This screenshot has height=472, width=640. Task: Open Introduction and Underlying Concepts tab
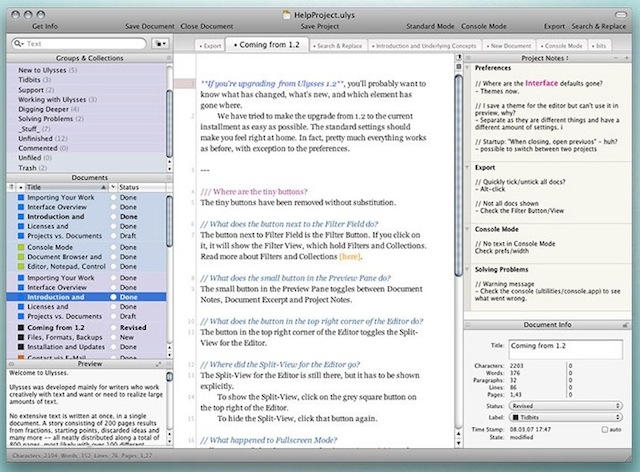424,46
